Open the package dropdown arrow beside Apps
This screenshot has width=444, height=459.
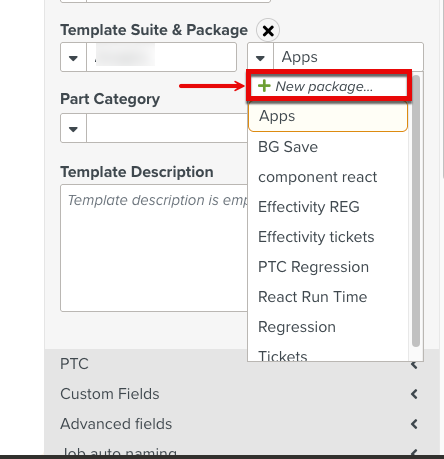coord(260,57)
